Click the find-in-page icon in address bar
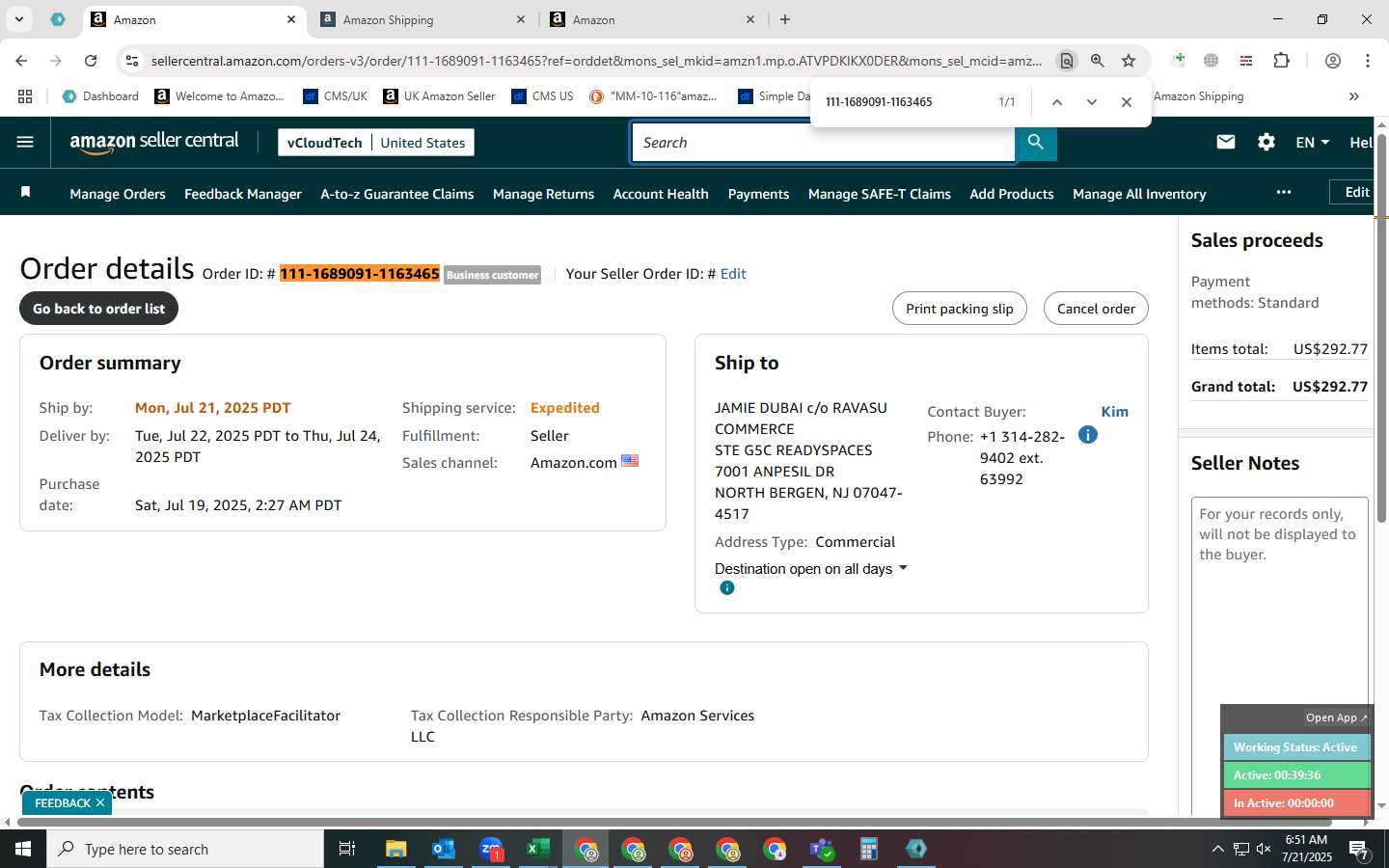Screen dimensions: 1389x868 [1066, 61]
